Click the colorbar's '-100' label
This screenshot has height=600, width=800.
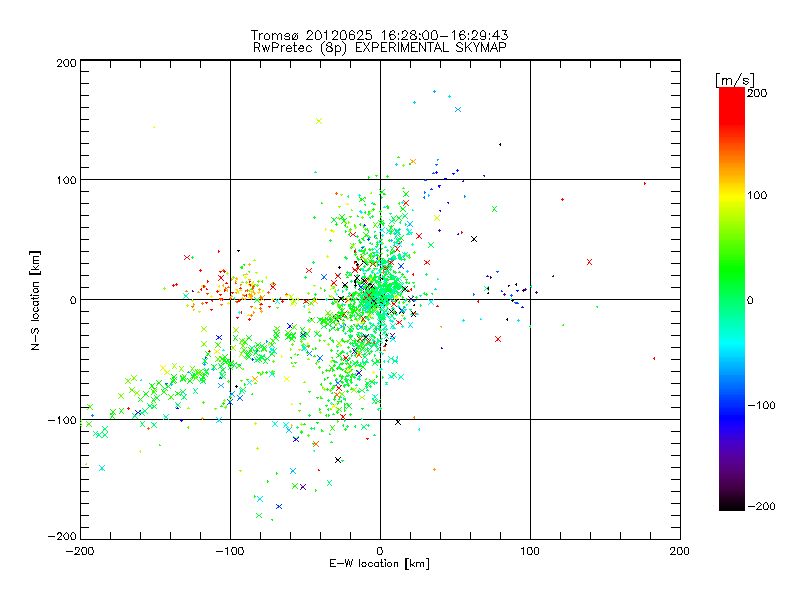[x=761, y=405]
